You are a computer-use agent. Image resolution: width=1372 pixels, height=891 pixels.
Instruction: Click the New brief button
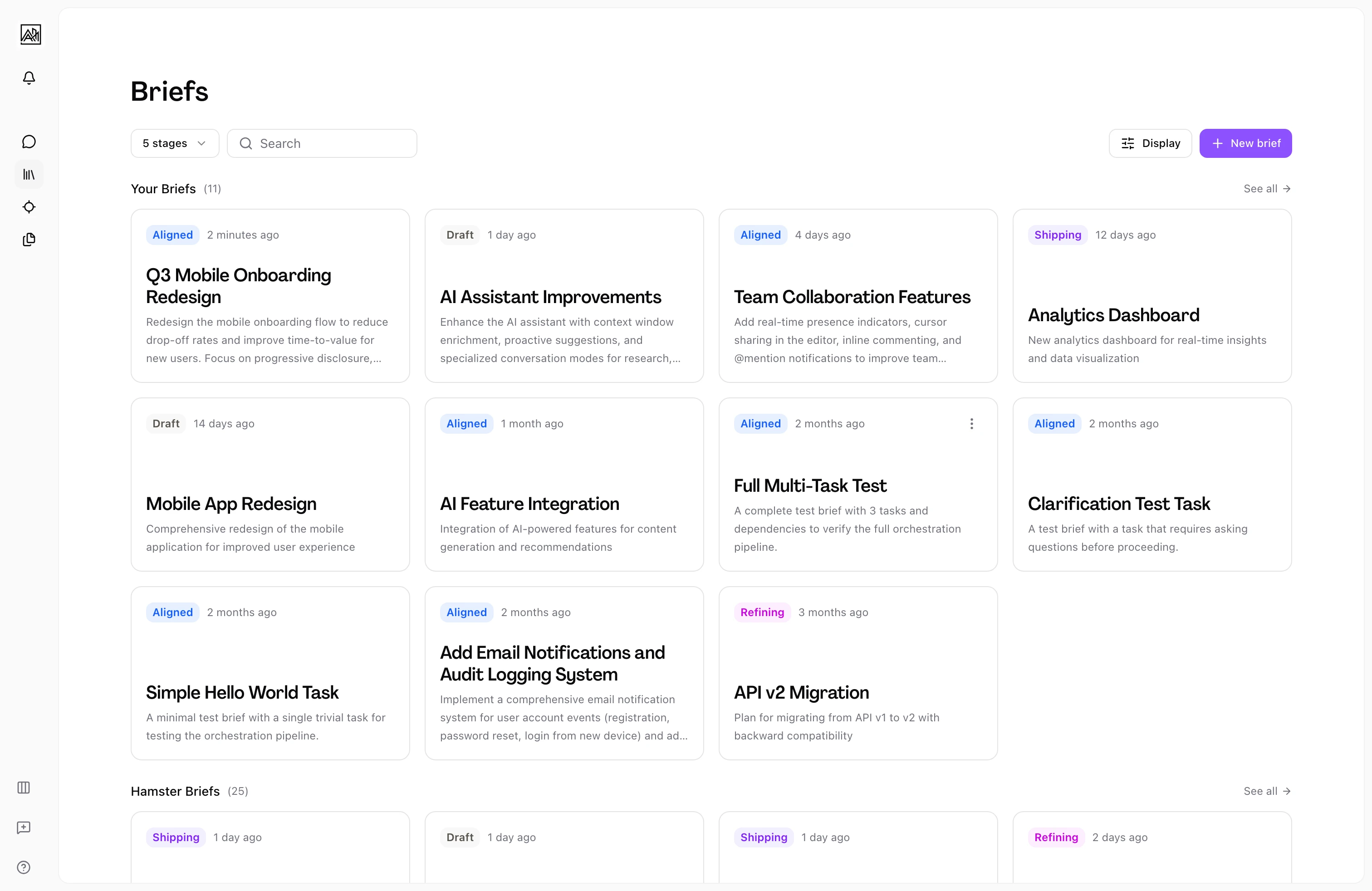point(1245,143)
